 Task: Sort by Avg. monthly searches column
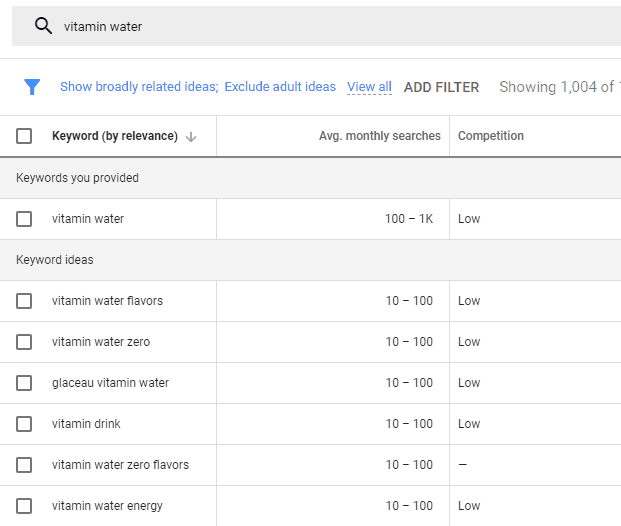click(x=379, y=136)
